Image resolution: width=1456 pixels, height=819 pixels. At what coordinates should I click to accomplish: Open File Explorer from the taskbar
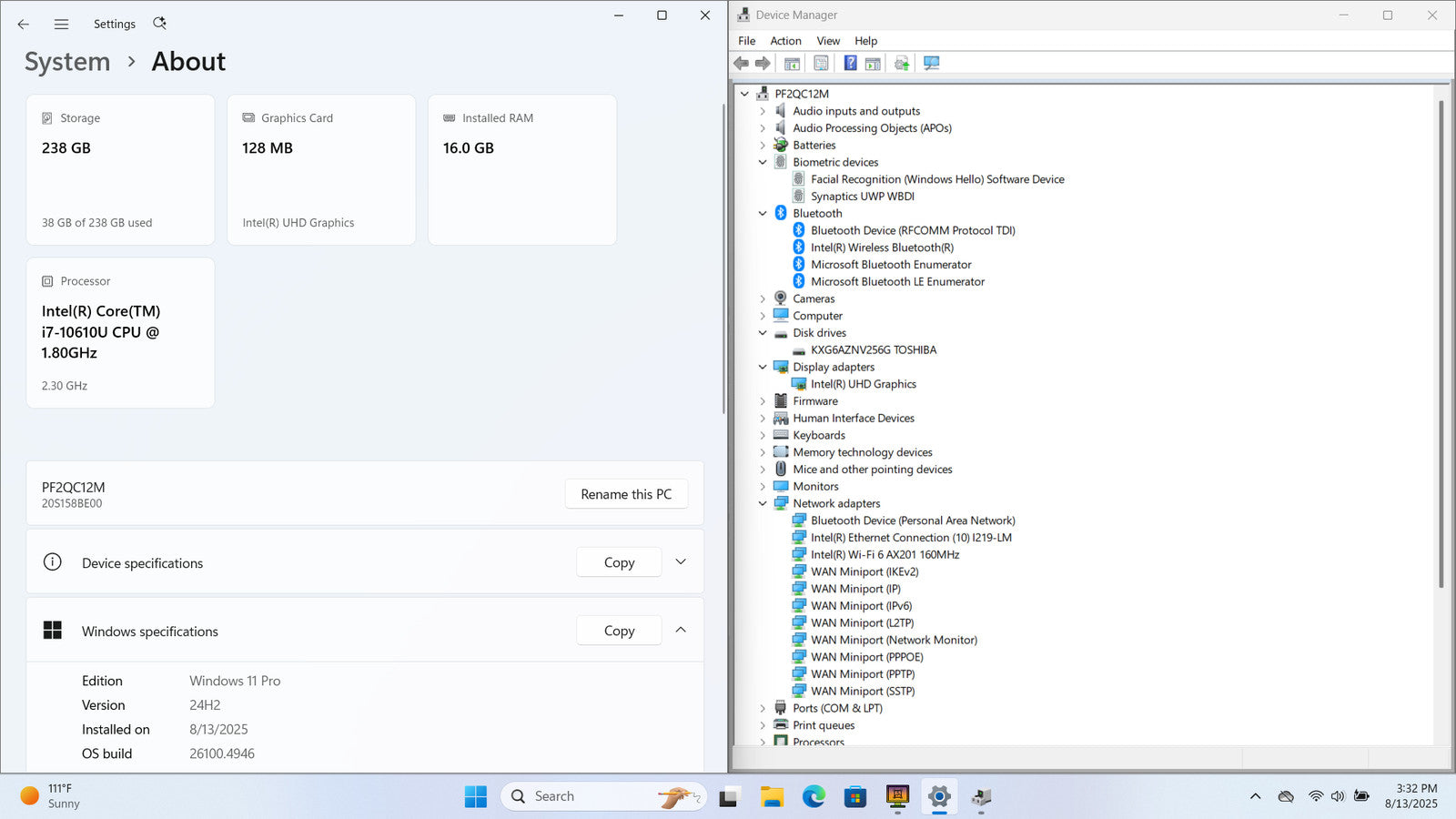pyautogui.click(x=772, y=797)
